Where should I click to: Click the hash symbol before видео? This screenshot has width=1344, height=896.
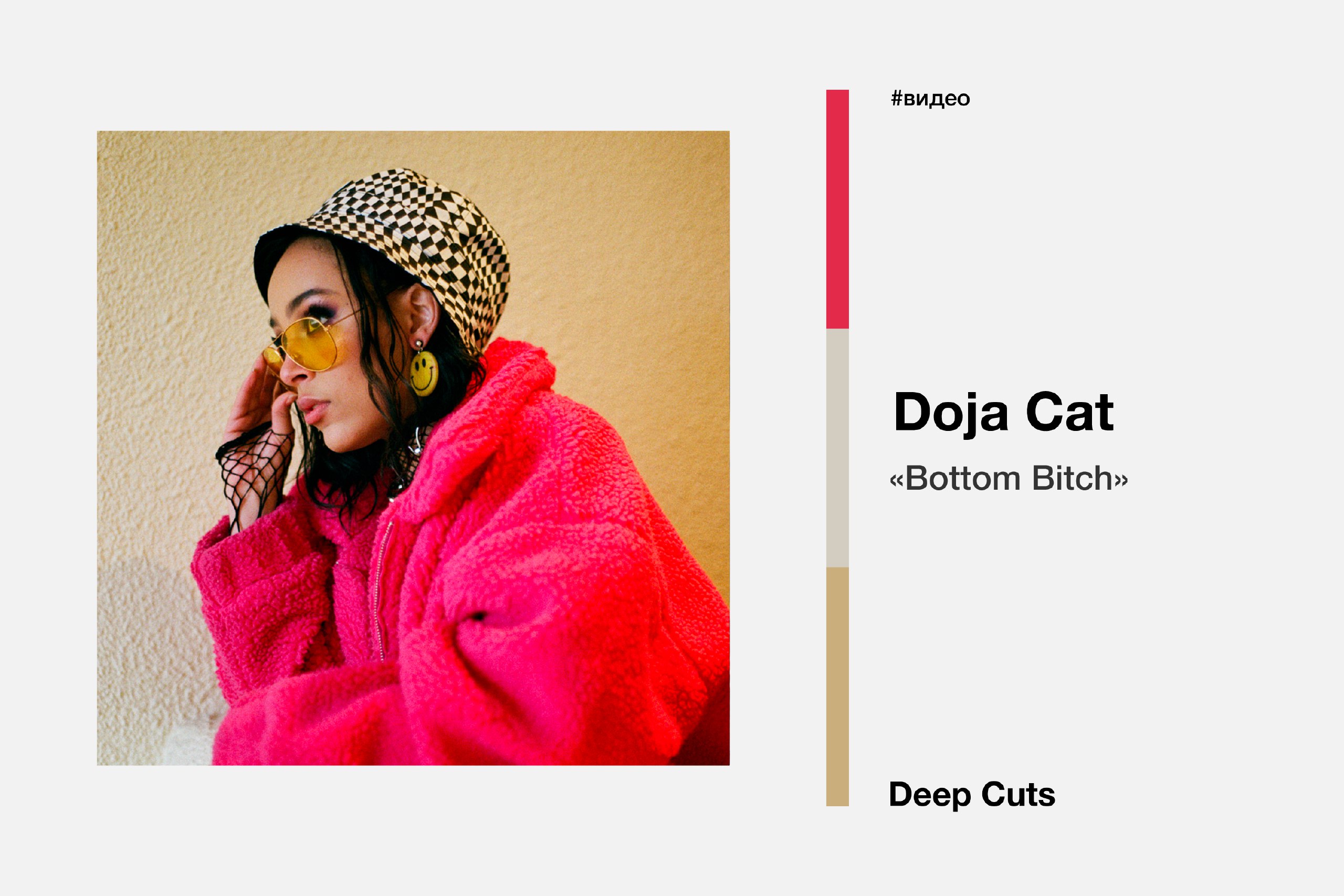pos(897,98)
